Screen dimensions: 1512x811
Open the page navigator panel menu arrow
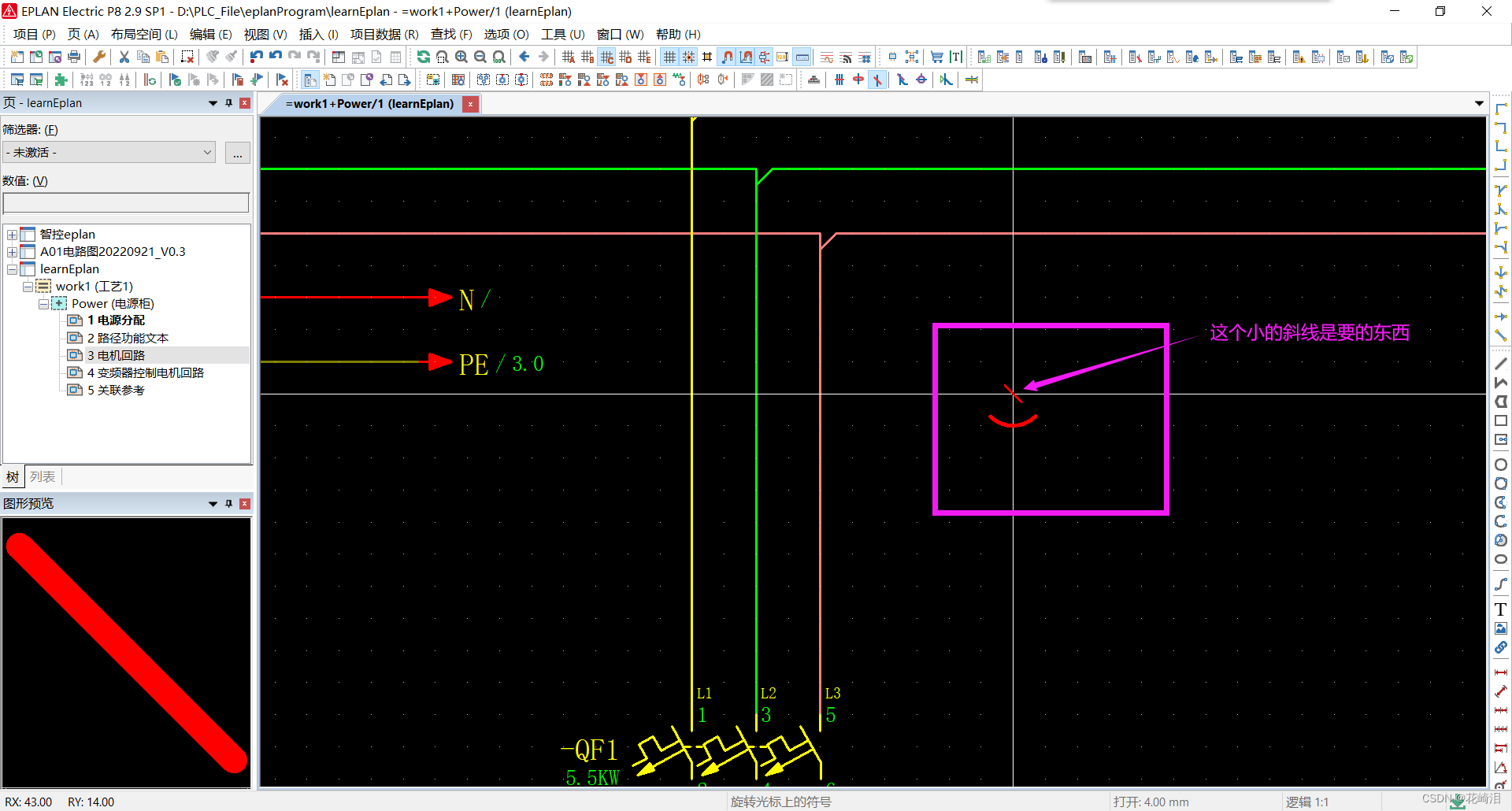[213, 103]
